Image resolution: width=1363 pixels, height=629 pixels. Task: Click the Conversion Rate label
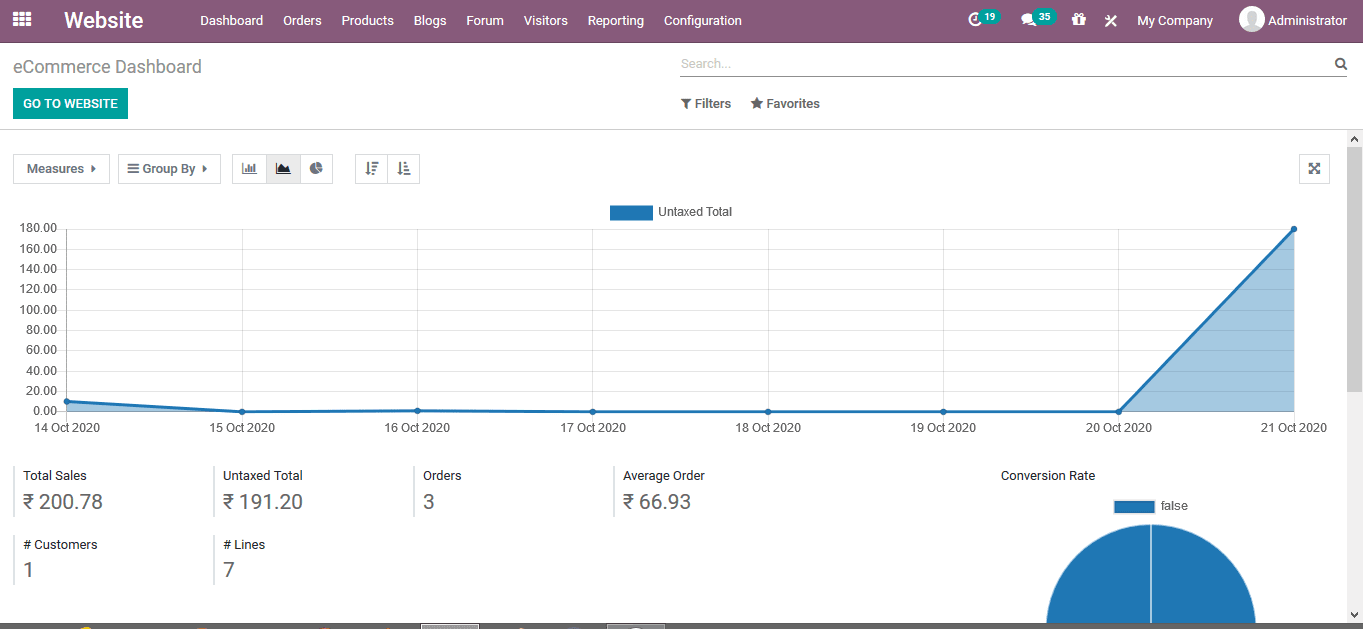coord(1048,476)
